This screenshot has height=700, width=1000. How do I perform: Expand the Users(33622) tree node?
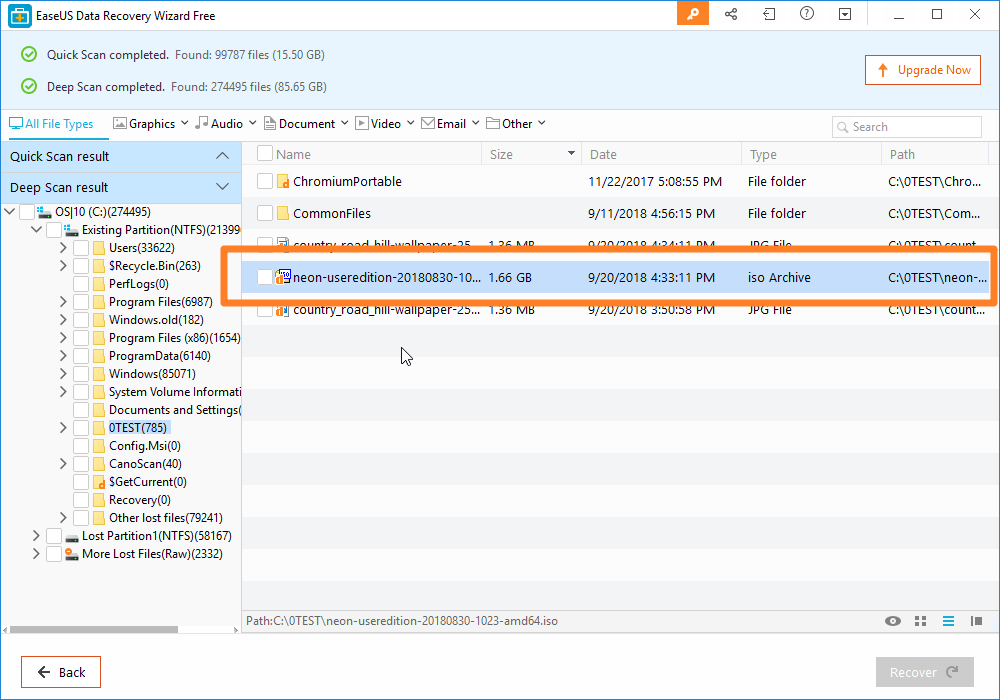pos(63,247)
